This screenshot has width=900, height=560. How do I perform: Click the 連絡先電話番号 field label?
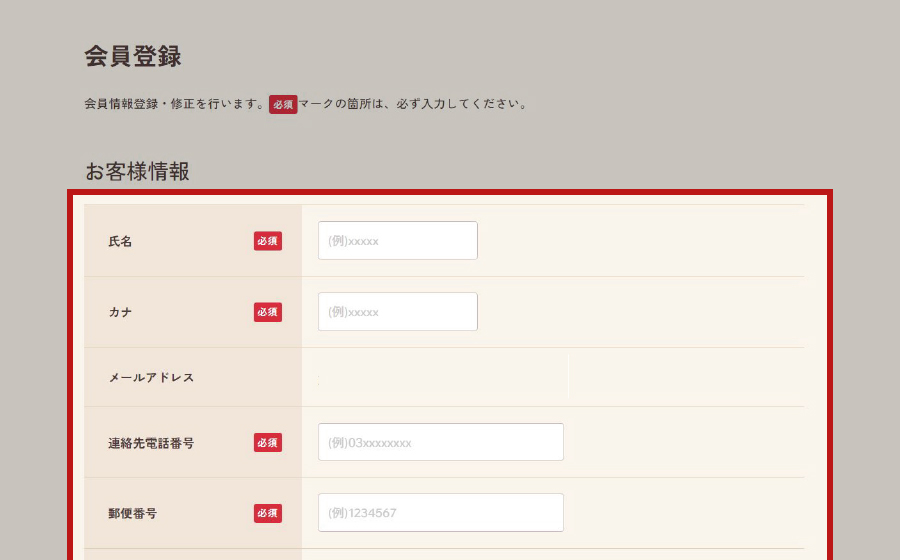151,442
